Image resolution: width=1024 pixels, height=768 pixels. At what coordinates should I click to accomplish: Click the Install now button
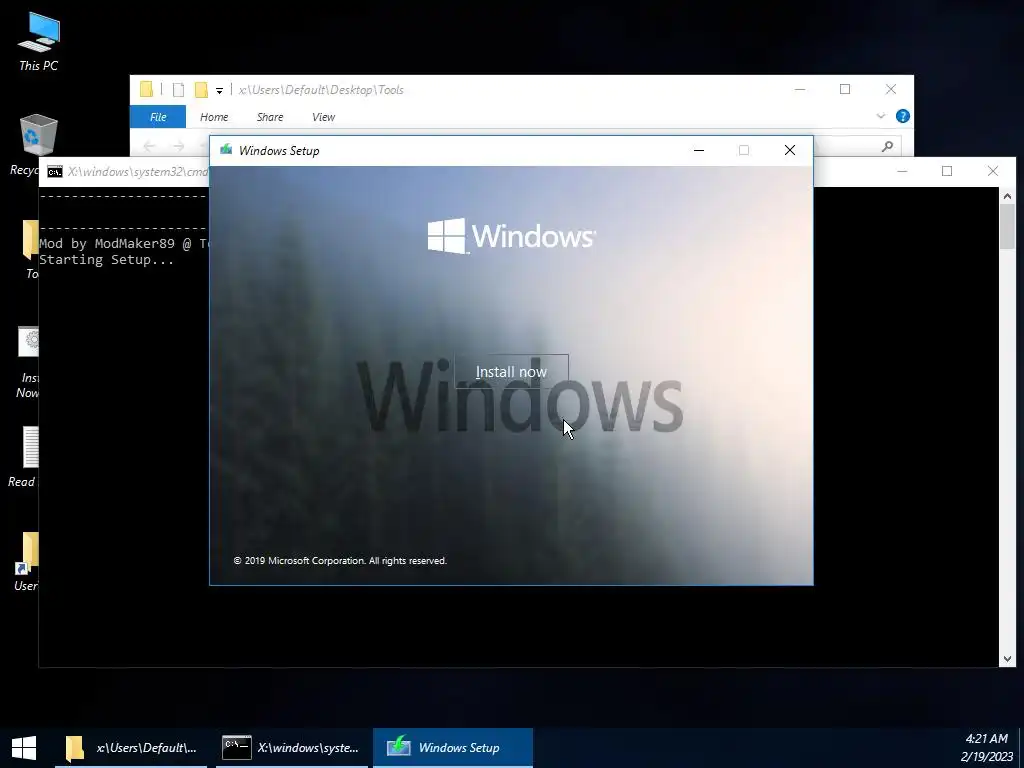511,372
